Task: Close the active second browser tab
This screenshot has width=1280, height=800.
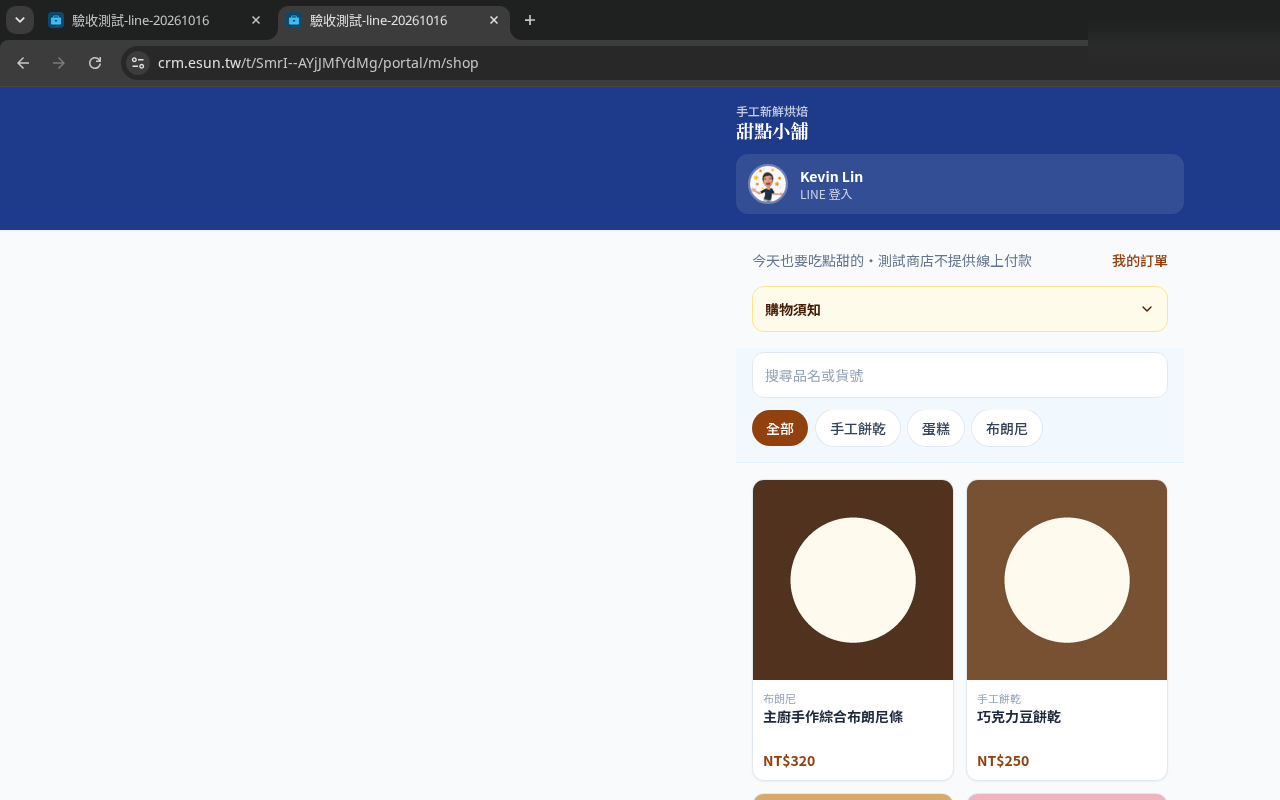Action: point(494,20)
